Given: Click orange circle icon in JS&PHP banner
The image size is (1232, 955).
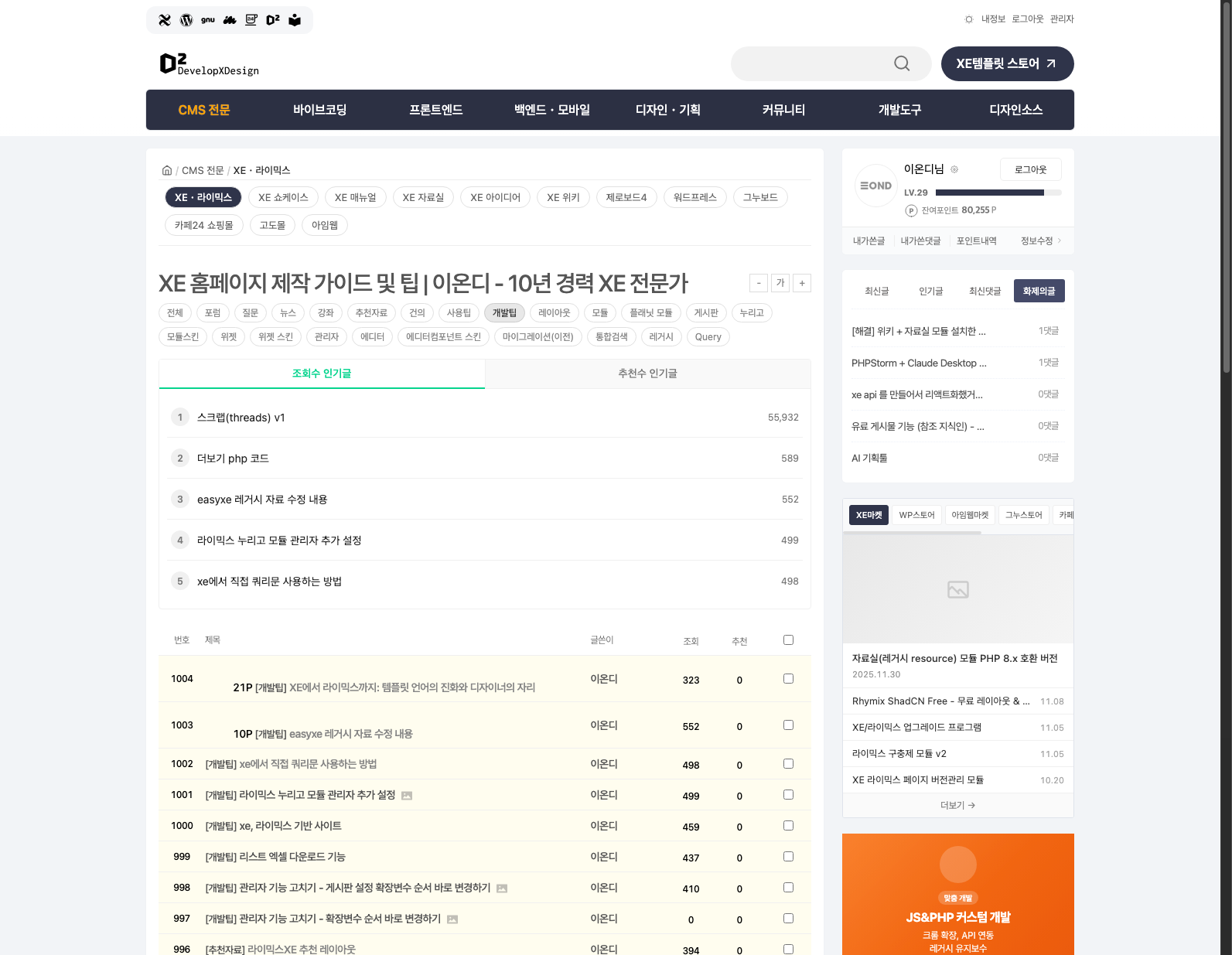Looking at the screenshot, I should [x=958, y=865].
